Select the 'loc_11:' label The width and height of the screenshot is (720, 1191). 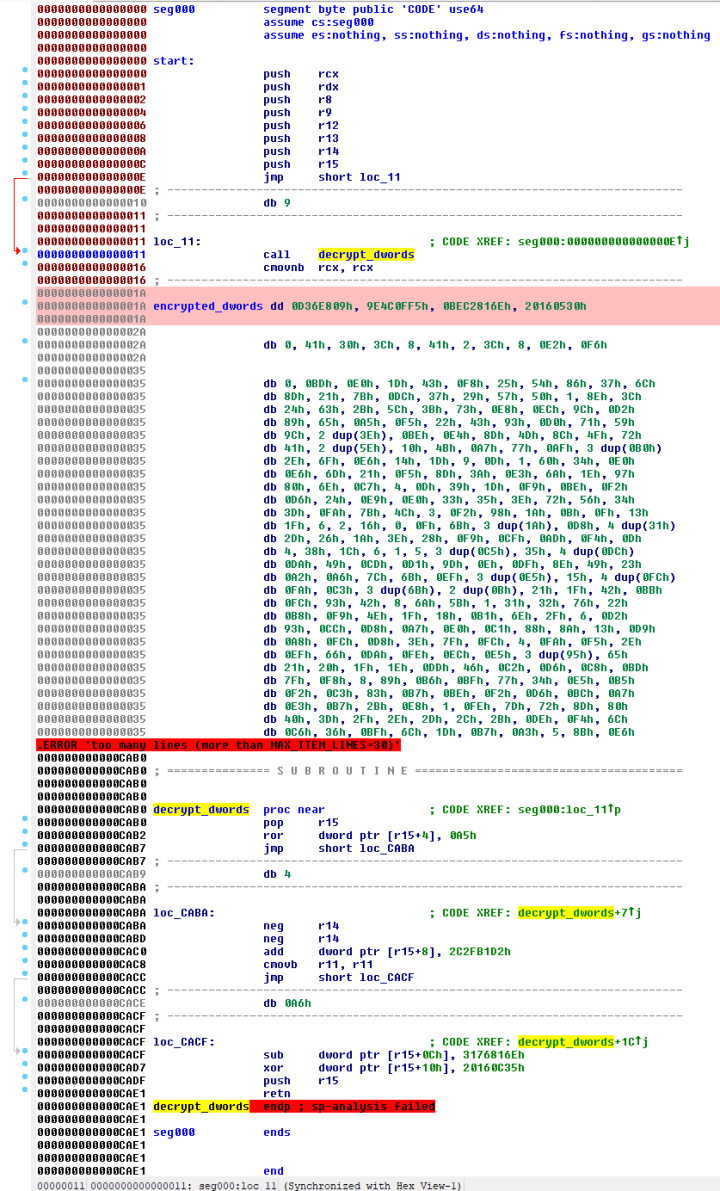coord(177,242)
